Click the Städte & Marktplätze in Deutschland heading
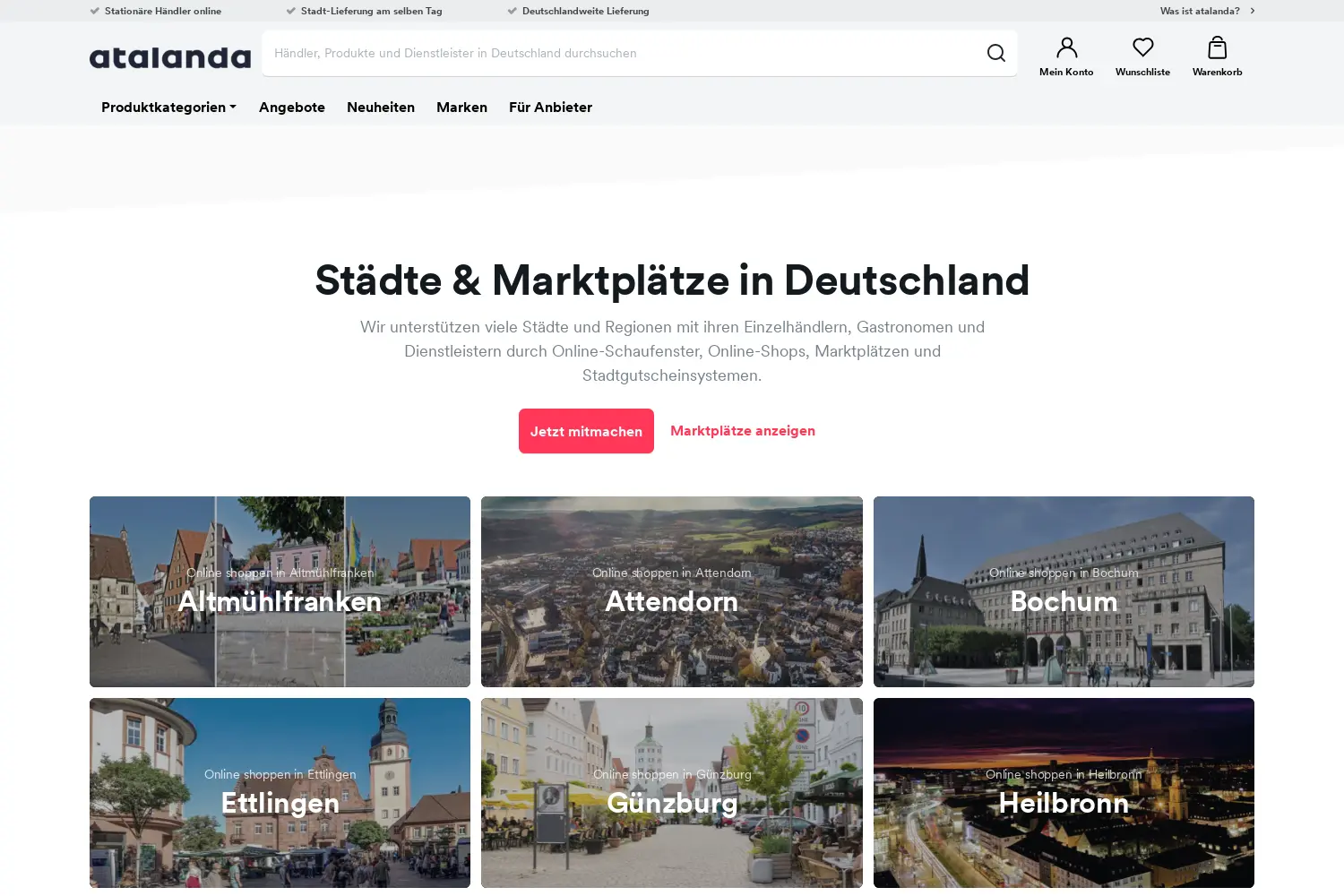Screen dimensions: 1344x896 pos(672,280)
